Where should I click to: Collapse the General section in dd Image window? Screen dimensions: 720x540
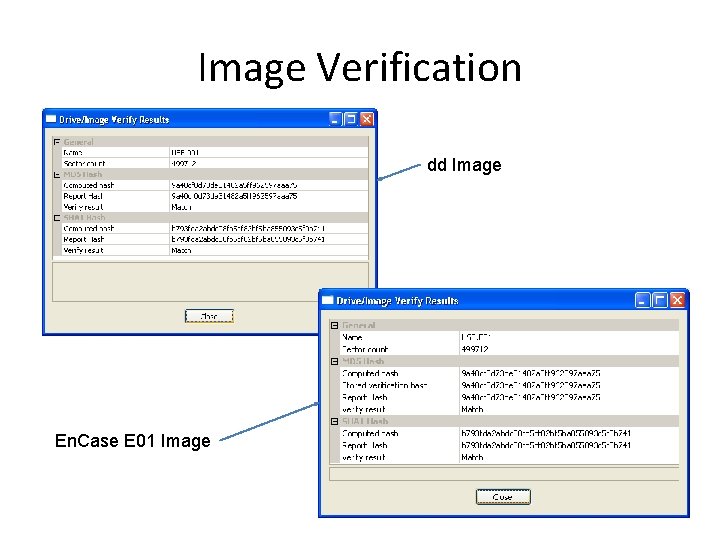tap(57, 142)
